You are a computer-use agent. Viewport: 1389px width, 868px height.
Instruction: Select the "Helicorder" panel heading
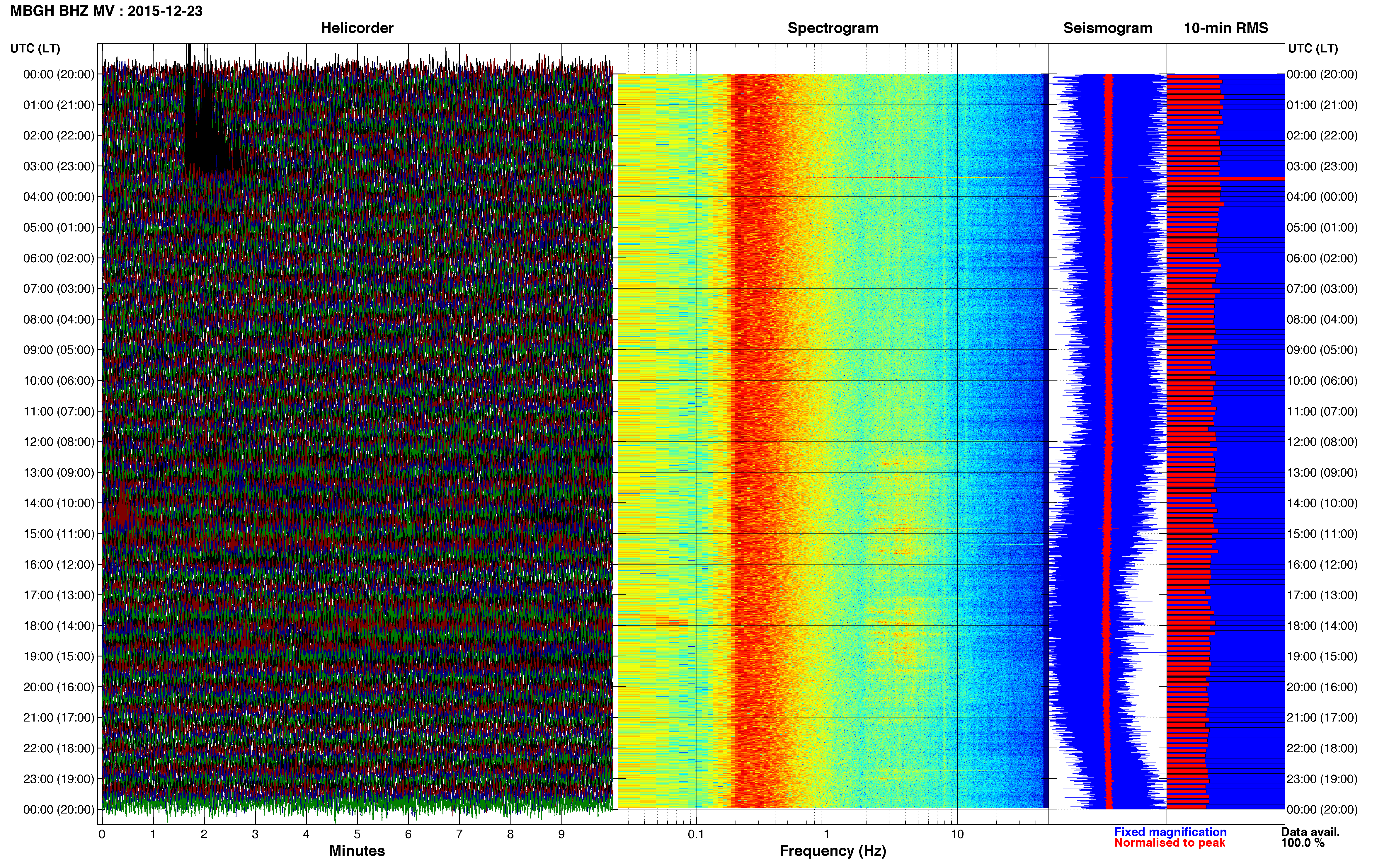click(x=357, y=28)
